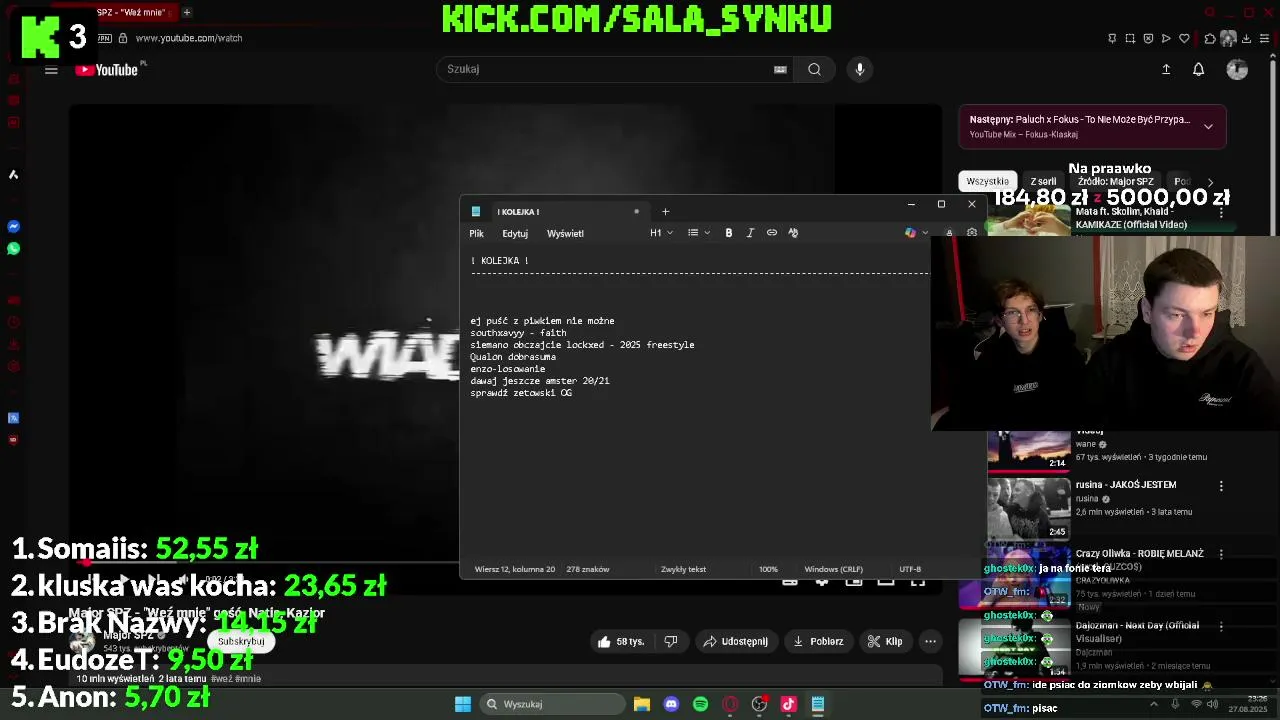Expand the 'Następny' YouTube Mix panel
The width and height of the screenshot is (1280, 720).
1208,127
